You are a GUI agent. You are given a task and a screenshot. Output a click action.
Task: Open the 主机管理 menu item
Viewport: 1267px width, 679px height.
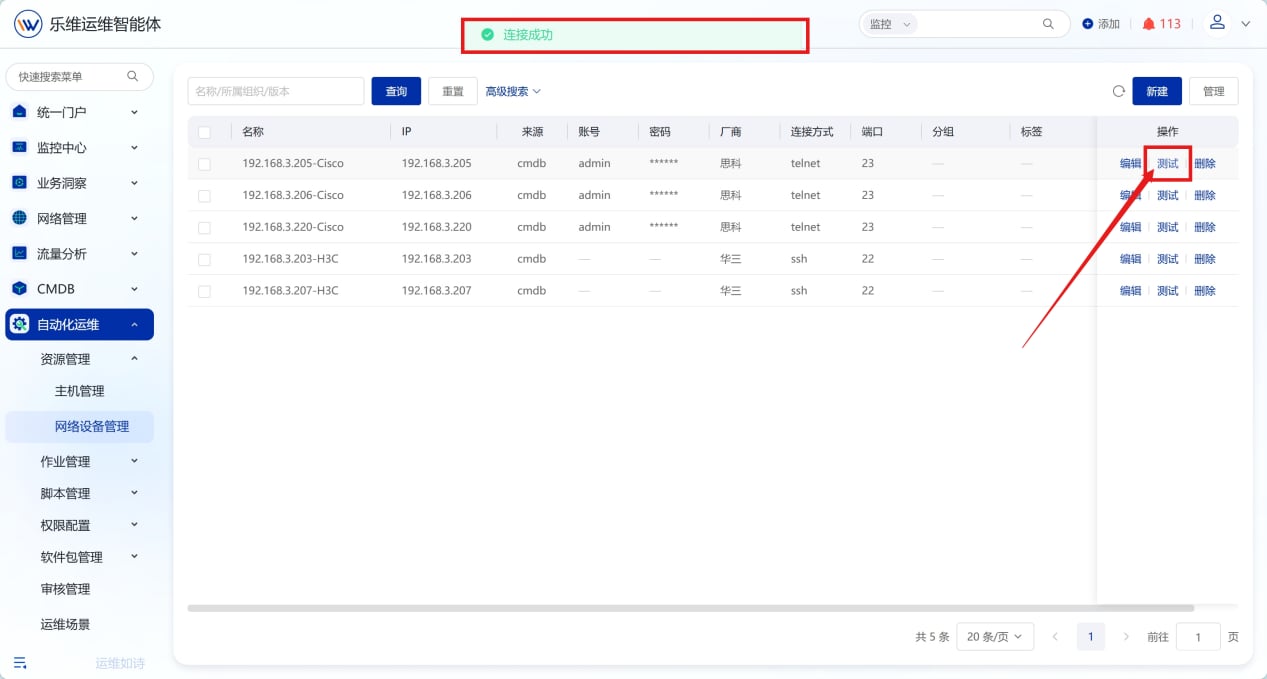coord(79,391)
